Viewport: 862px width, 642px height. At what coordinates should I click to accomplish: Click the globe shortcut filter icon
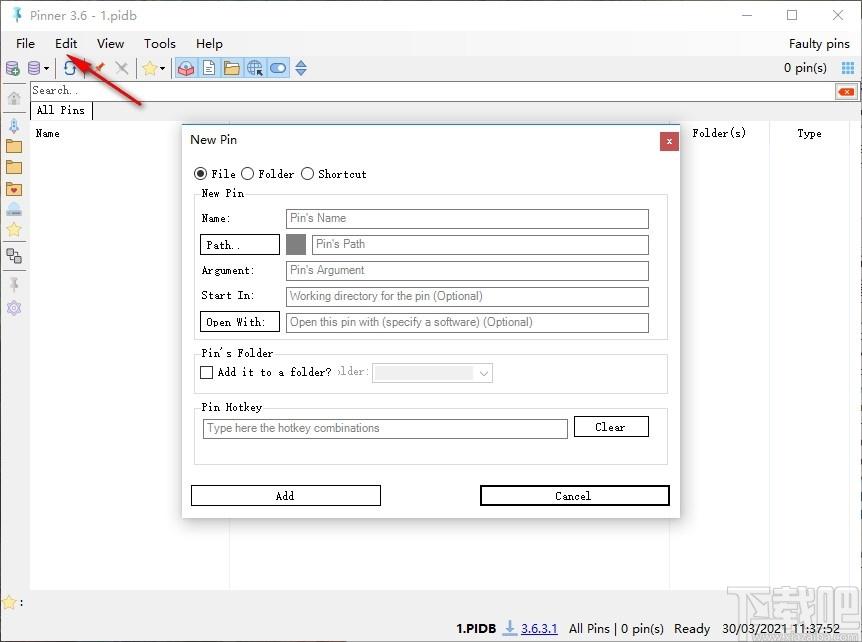point(255,68)
